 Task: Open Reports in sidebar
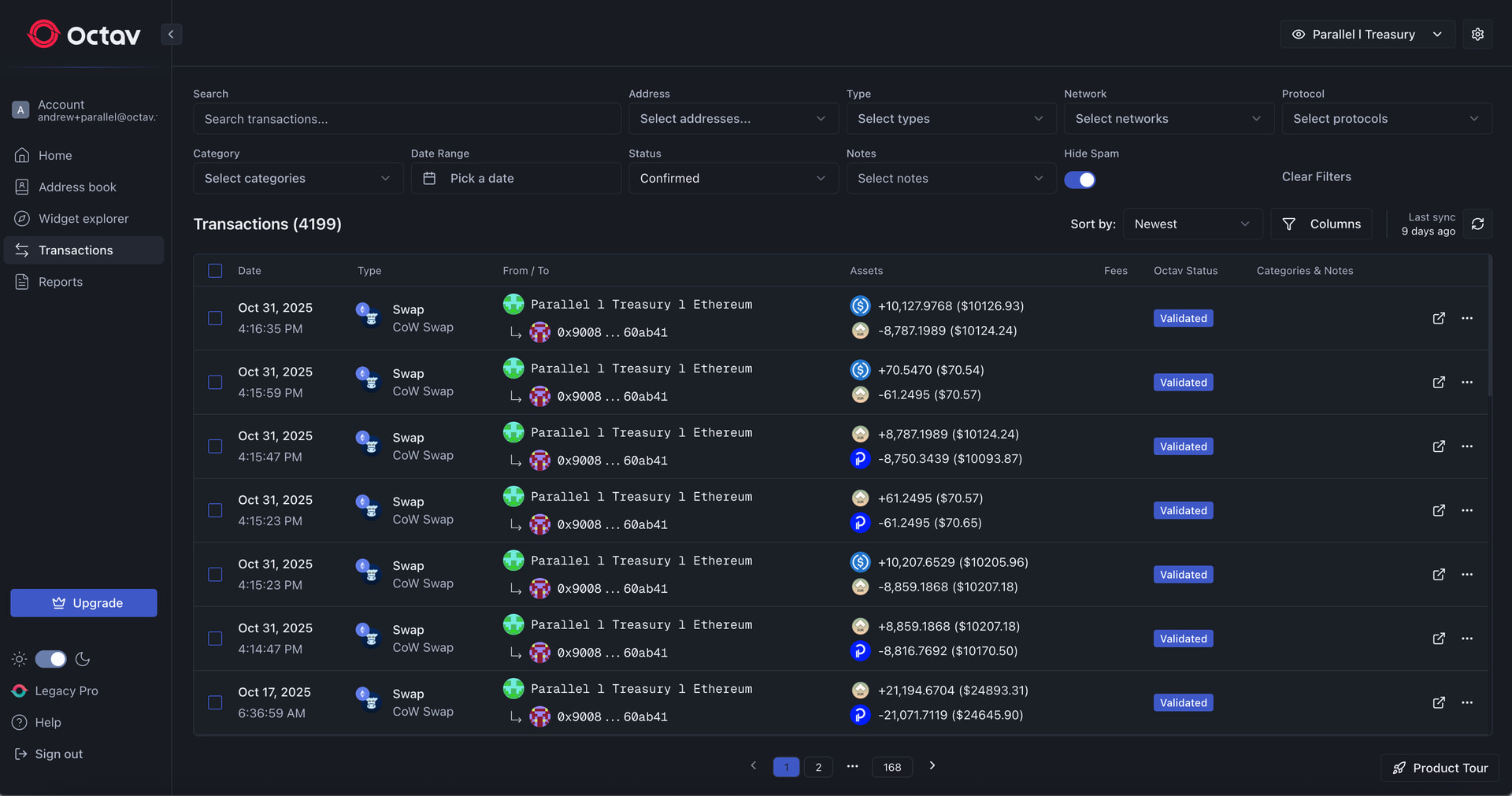pos(84,282)
